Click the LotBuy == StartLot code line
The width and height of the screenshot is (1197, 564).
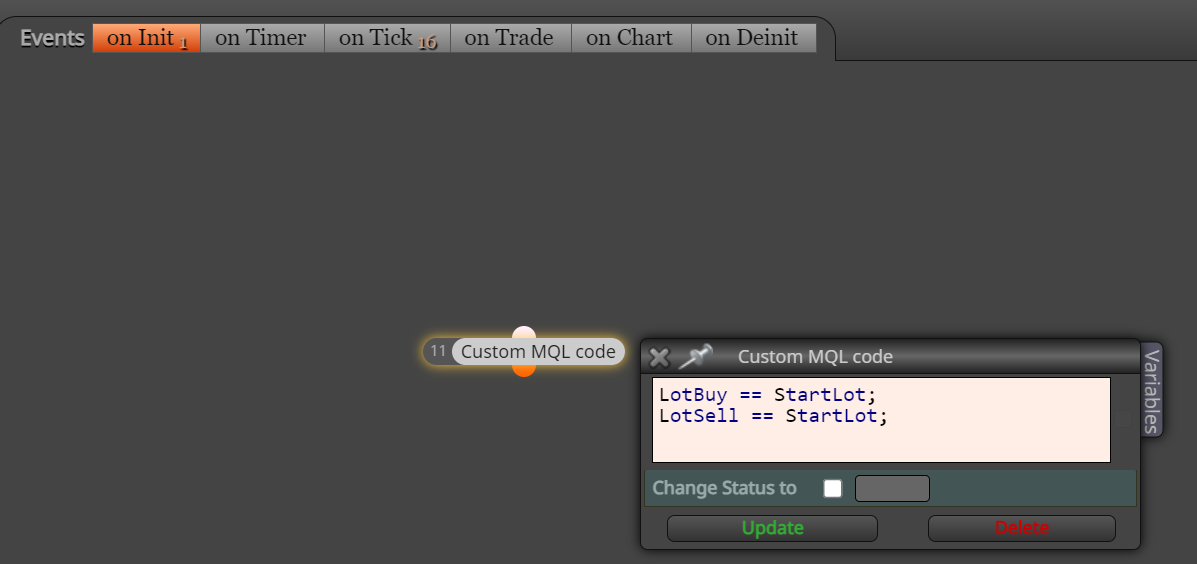click(x=768, y=395)
